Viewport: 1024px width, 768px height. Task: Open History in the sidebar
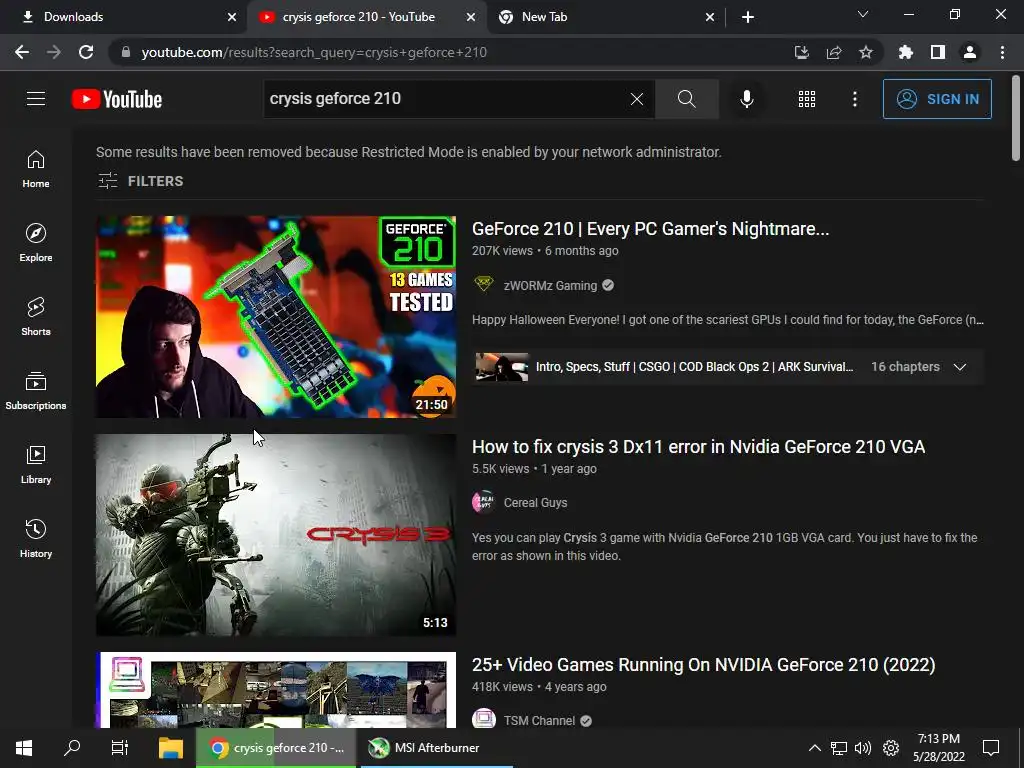[36, 538]
